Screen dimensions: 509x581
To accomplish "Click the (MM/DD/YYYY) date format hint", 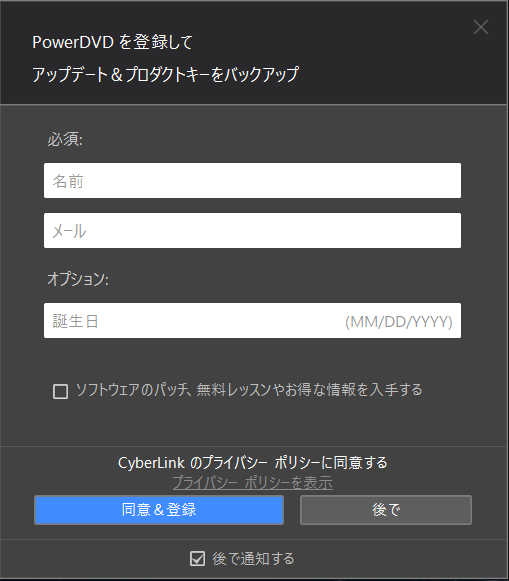I will click(399, 322).
